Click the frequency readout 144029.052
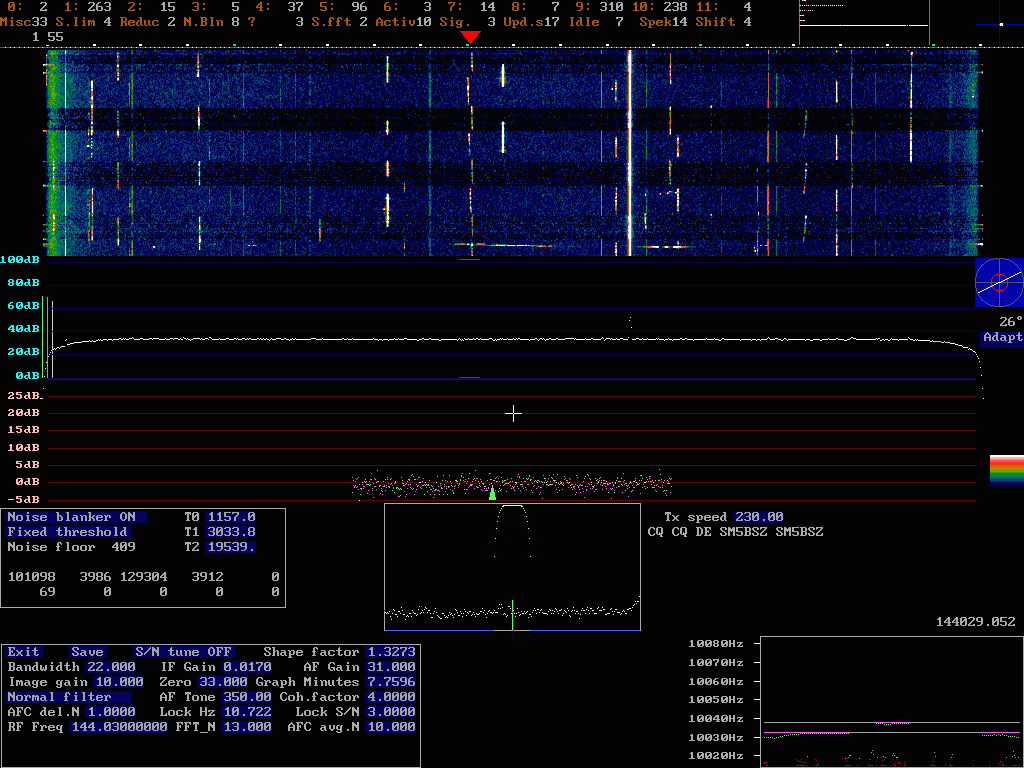1024x768 pixels. [976, 622]
